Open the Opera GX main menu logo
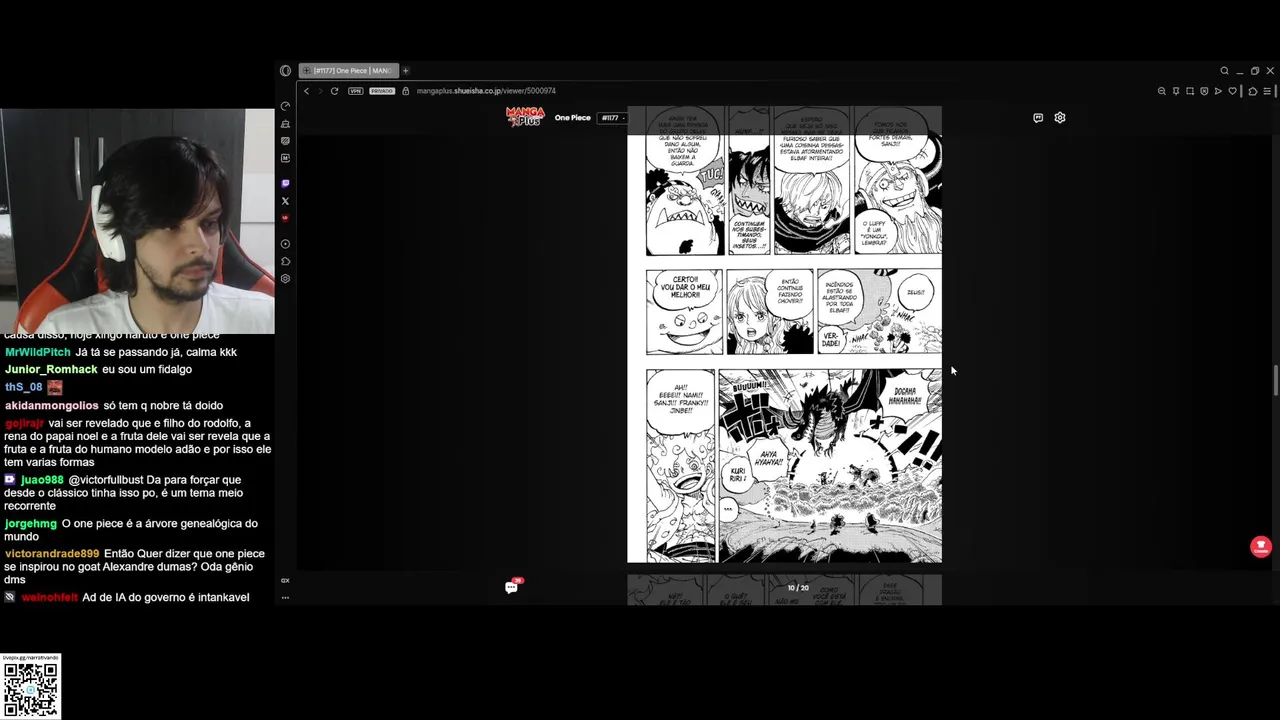The height and width of the screenshot is (720, 1280). pyautogui.click(x=285, y=71)
